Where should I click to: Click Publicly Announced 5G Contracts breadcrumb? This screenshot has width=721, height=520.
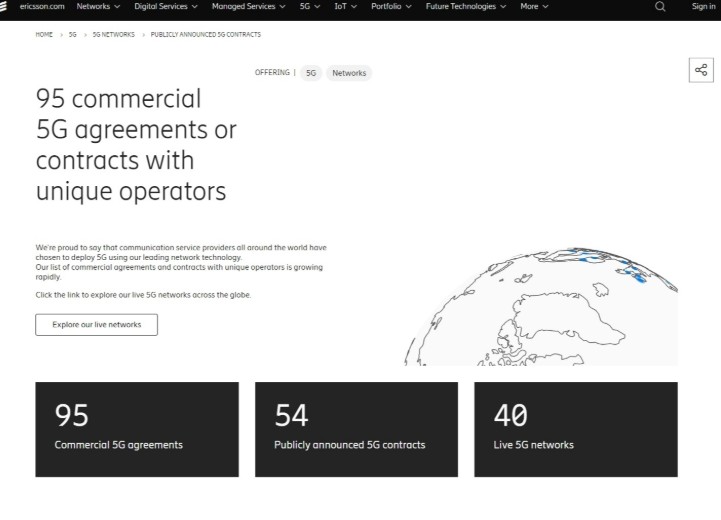coord(206,34)
